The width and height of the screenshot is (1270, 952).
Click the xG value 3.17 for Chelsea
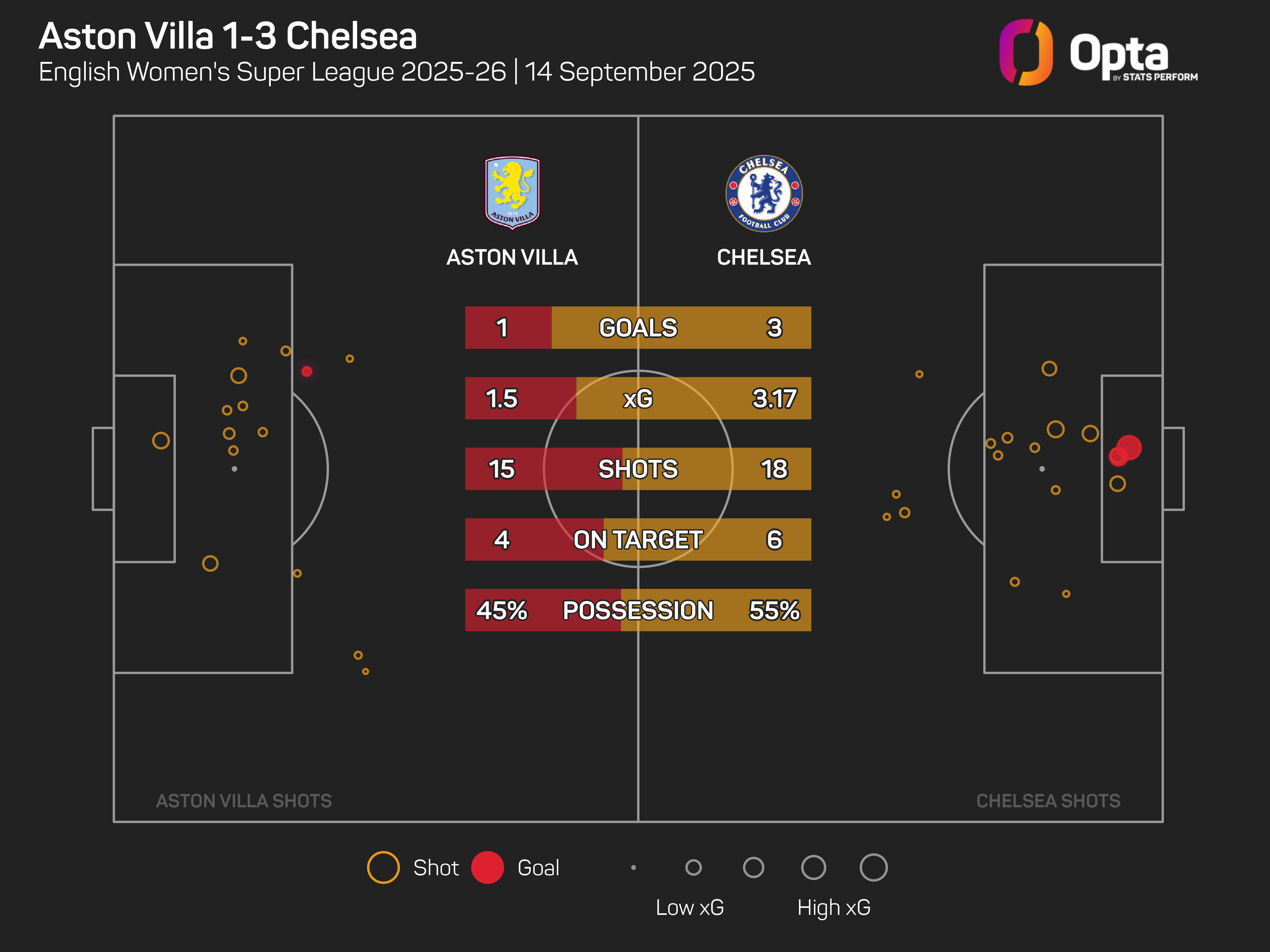click(x=774, y=398)
